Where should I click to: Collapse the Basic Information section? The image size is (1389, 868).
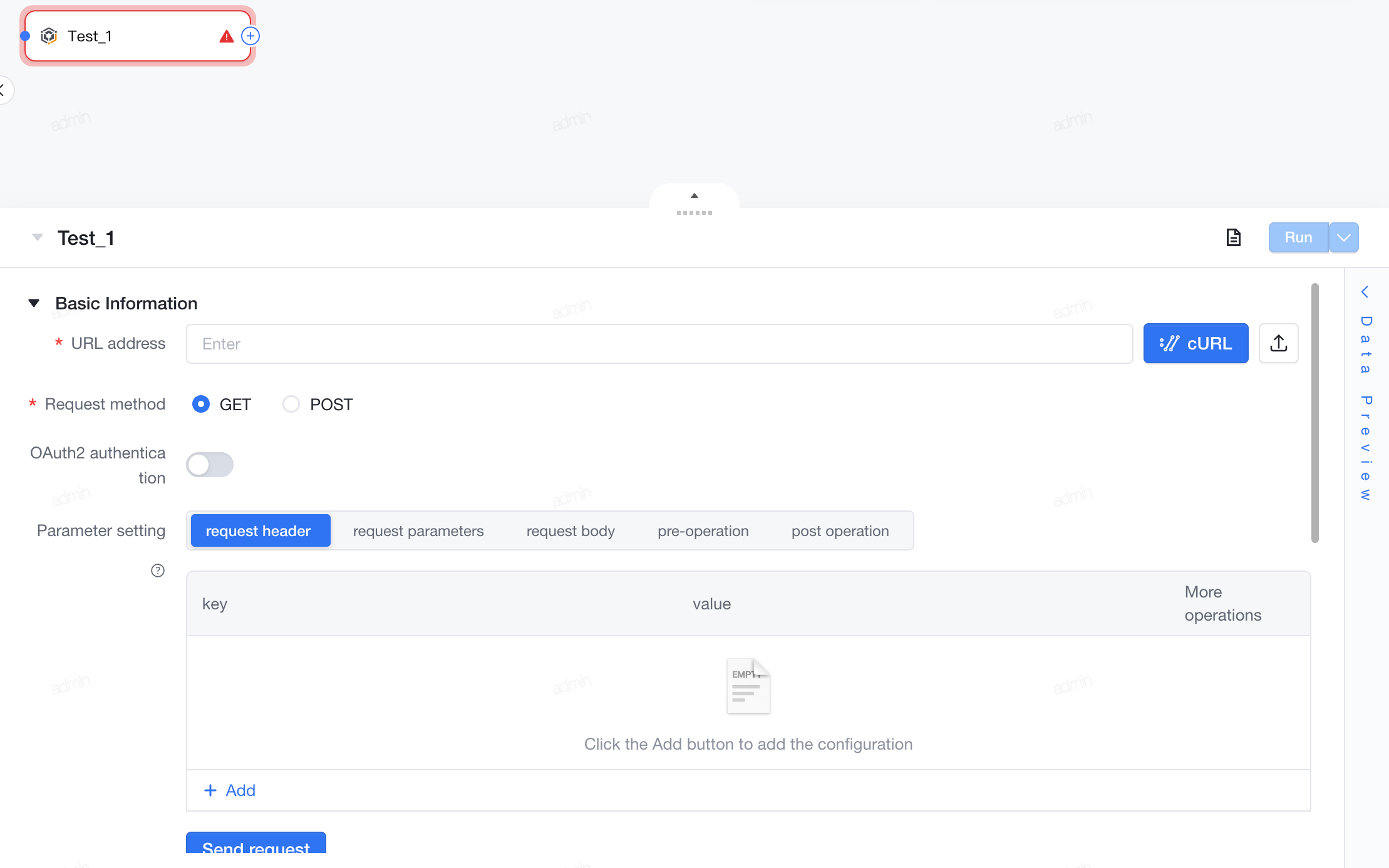(x=34, y=303)
